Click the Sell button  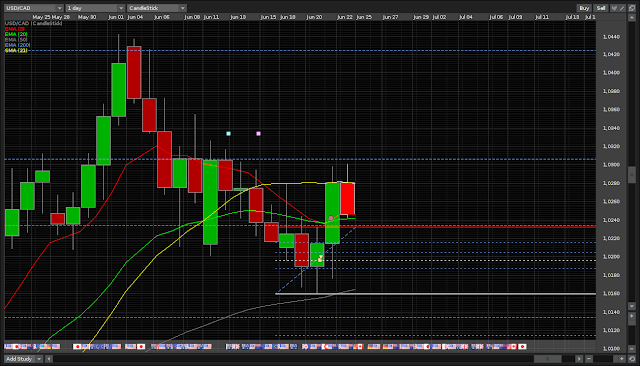(x=601, y=8)
